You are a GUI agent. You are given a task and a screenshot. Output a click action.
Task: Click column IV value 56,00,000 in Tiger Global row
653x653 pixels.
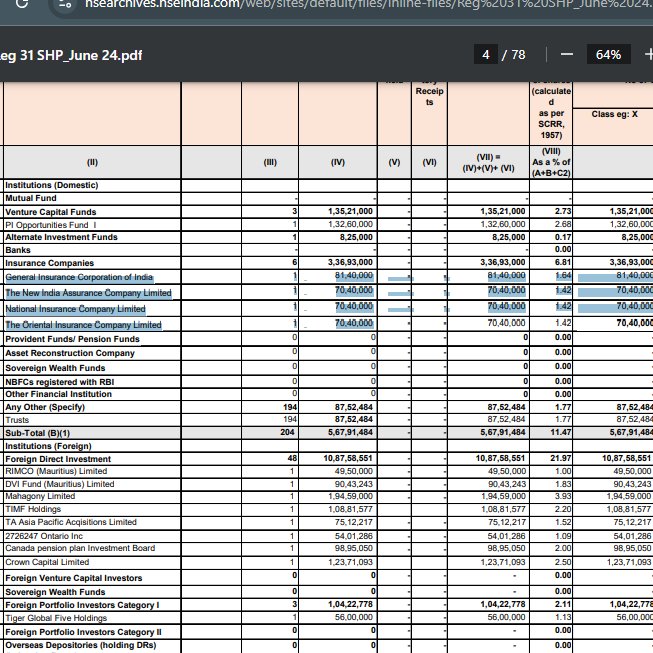(x=354, y=618)
